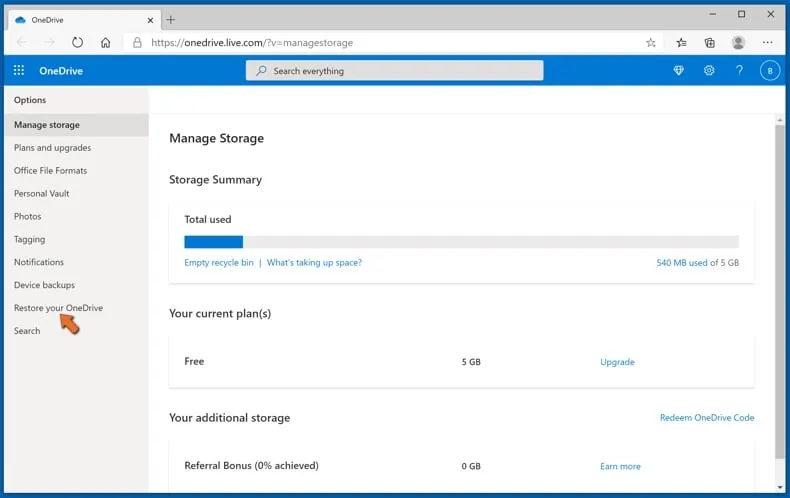This screenshot has height=498, width=790.
Task: Open the OneDrive app launcher grid
Action: pos(19,70)
